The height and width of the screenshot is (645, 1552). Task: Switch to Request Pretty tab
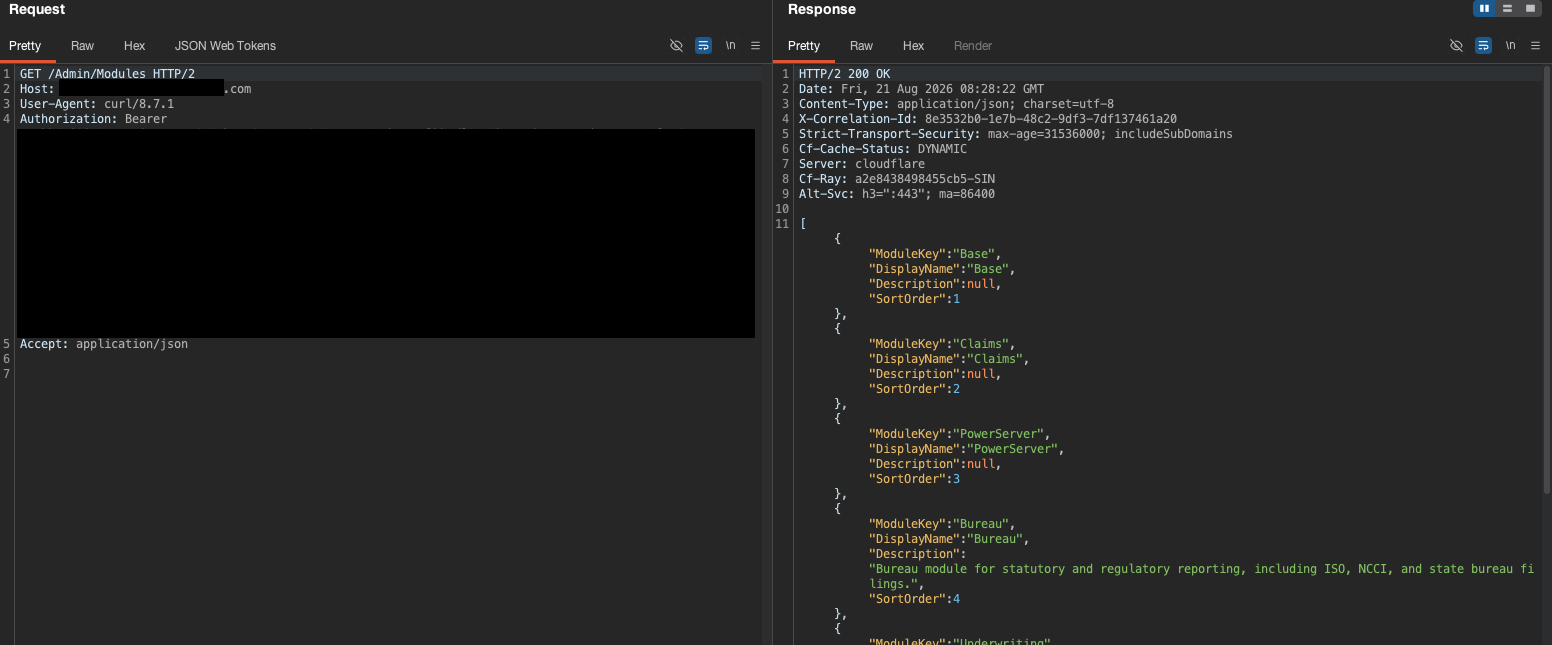pos(25,46)
